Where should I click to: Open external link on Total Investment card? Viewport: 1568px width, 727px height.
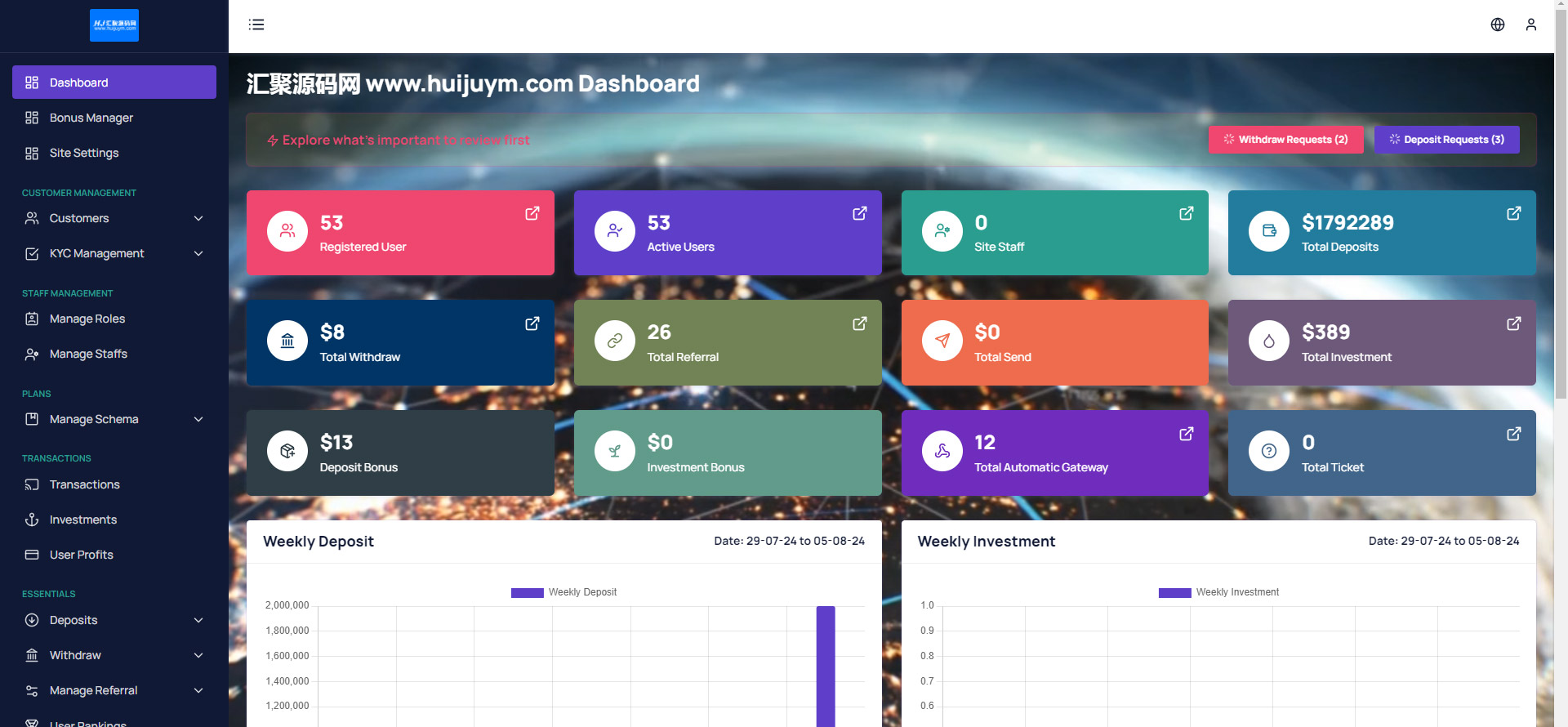pyautogui.click(x=1514, y=323)
